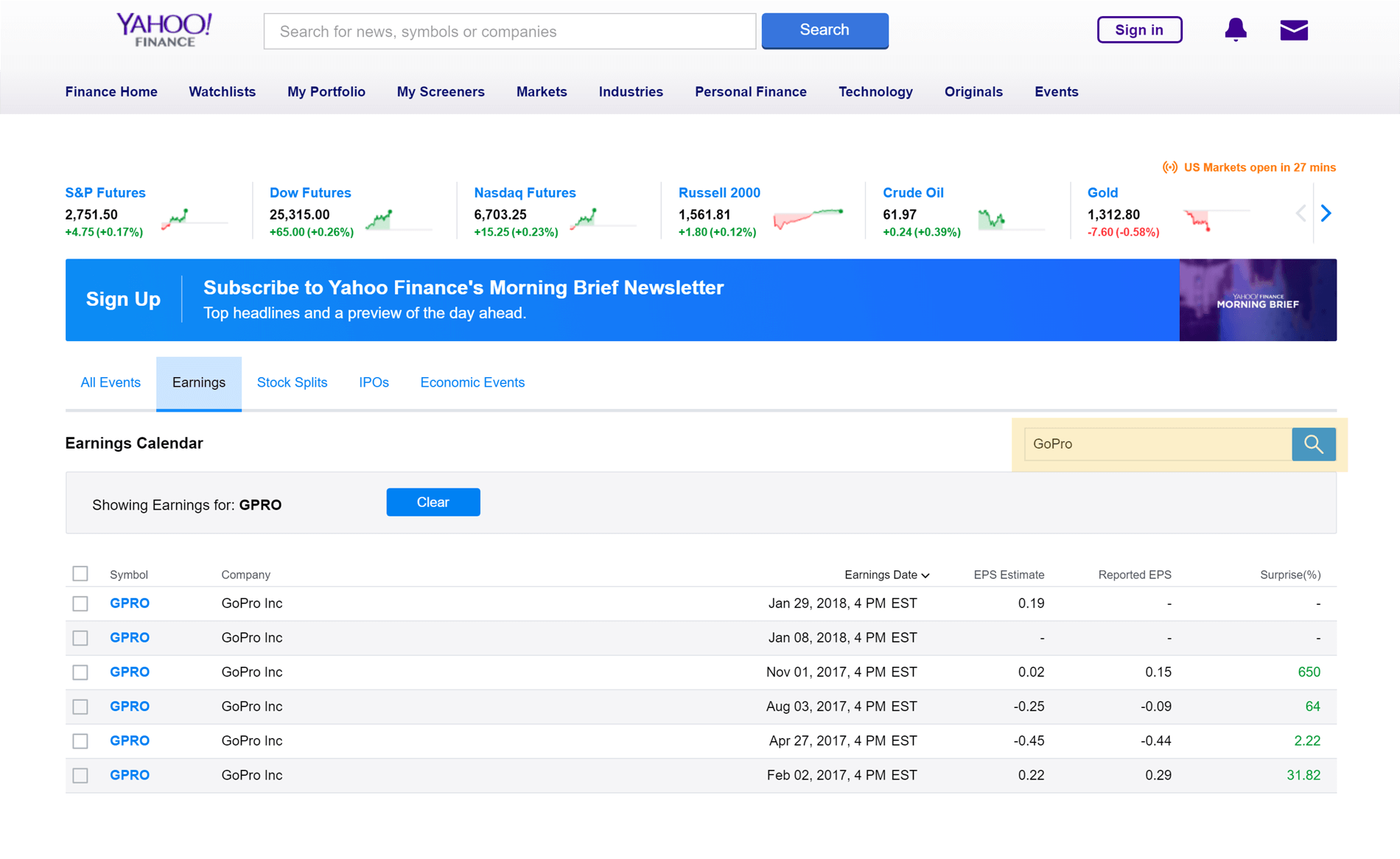
Task: Open the S&P Futures link
Action: (x=105, y=193)
